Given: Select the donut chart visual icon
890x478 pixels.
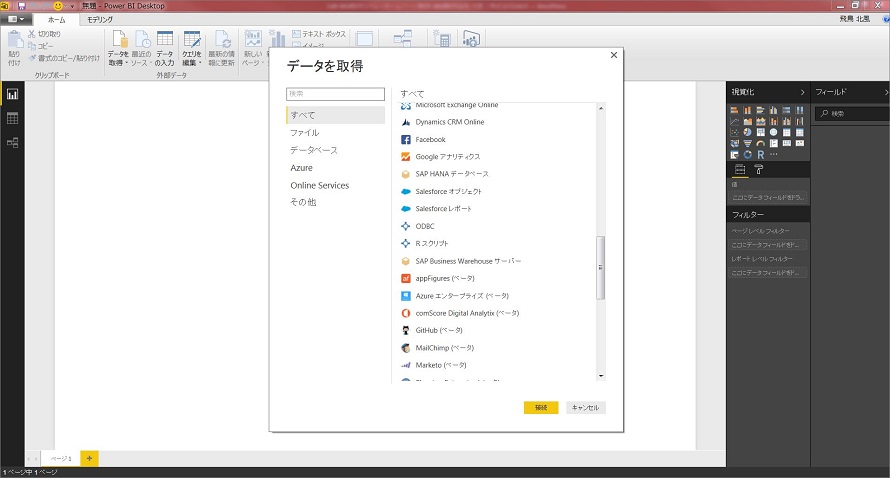Looking at the screenshot, I should coord(748,154).
